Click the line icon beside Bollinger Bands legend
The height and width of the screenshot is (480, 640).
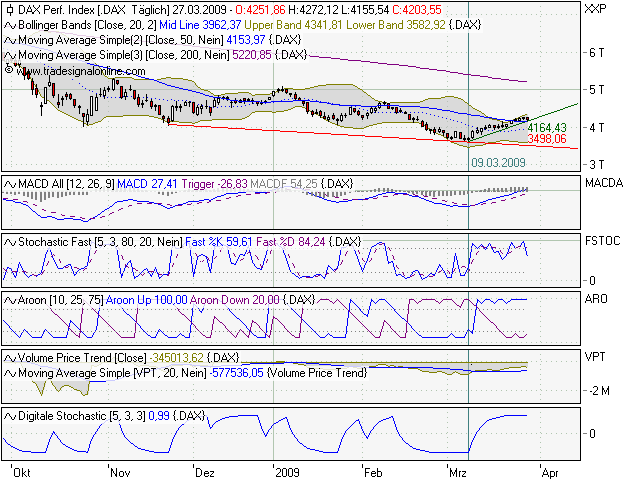pos(10,25)
